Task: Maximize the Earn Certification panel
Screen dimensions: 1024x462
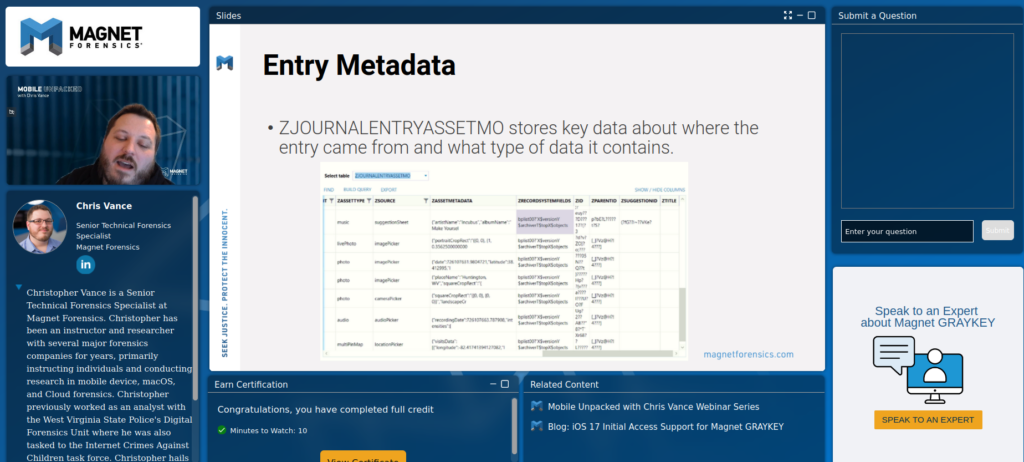Action: (x=505, y=384)
